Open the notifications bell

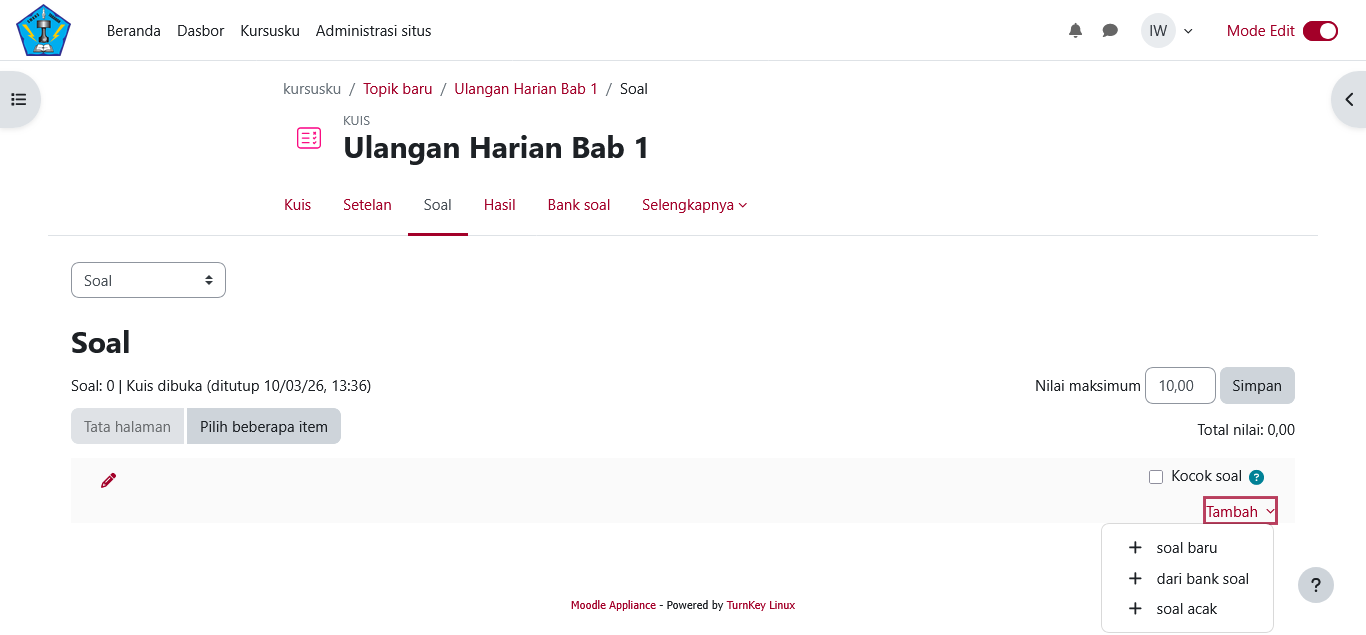click(x=1075, y=31)
